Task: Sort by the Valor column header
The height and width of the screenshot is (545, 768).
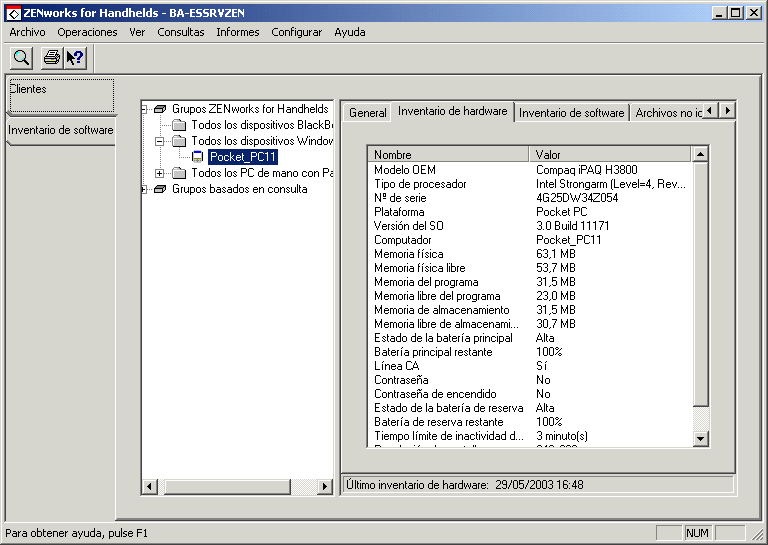Action: (x=610, y=155)
